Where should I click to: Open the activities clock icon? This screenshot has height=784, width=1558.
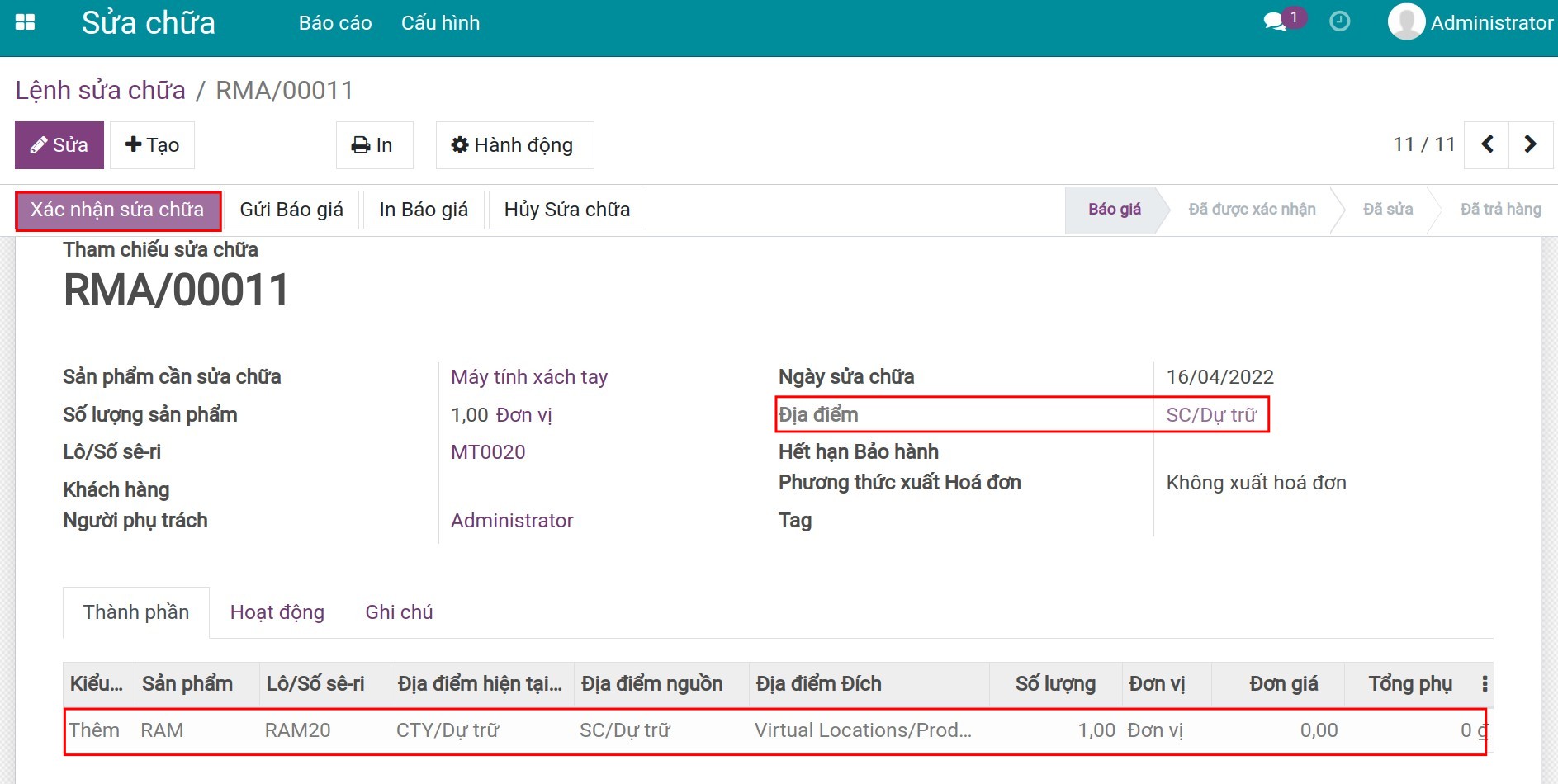coord(1340,21)
